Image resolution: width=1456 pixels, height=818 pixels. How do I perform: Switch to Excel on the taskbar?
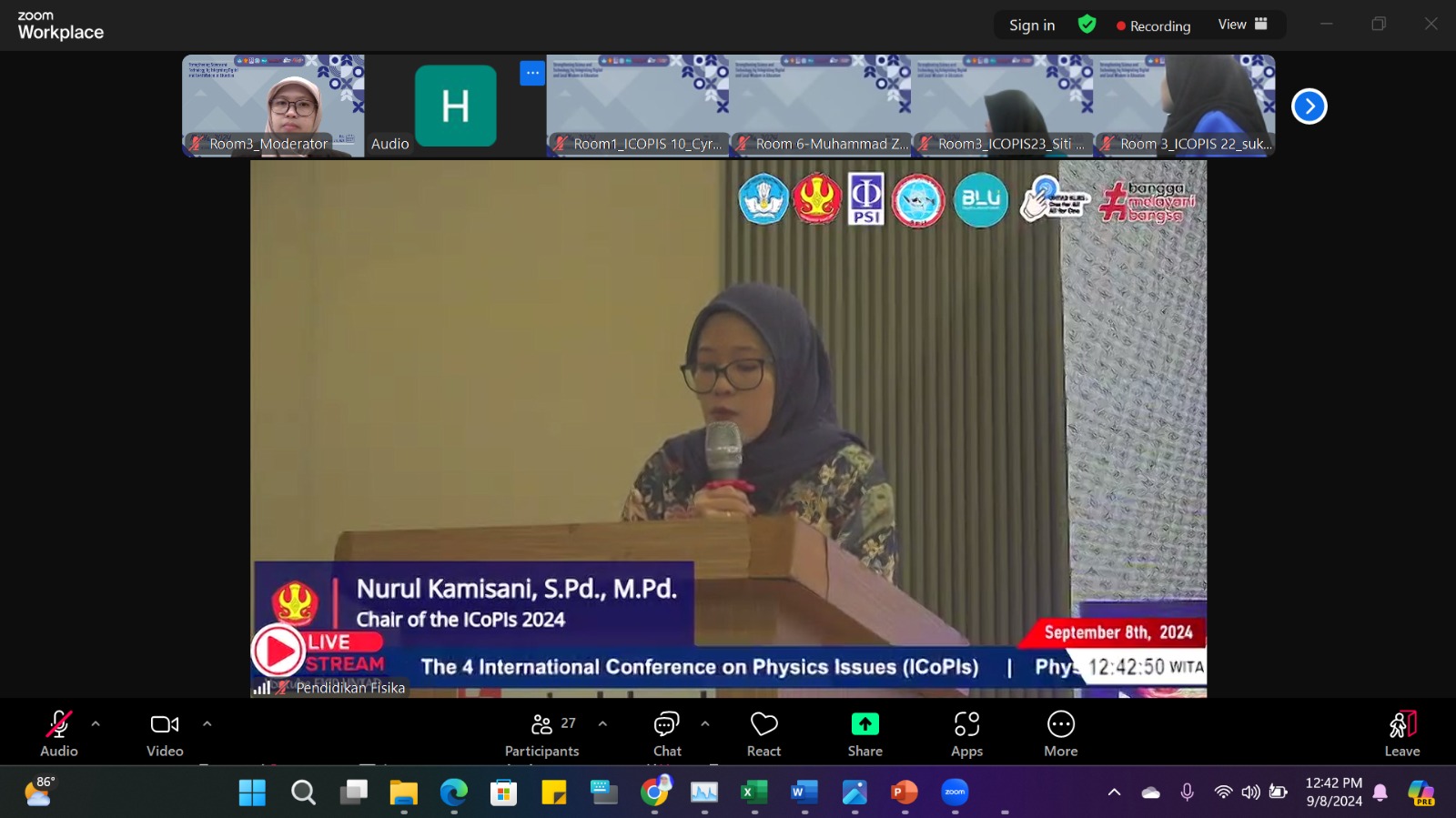click(x=754, y=793)
